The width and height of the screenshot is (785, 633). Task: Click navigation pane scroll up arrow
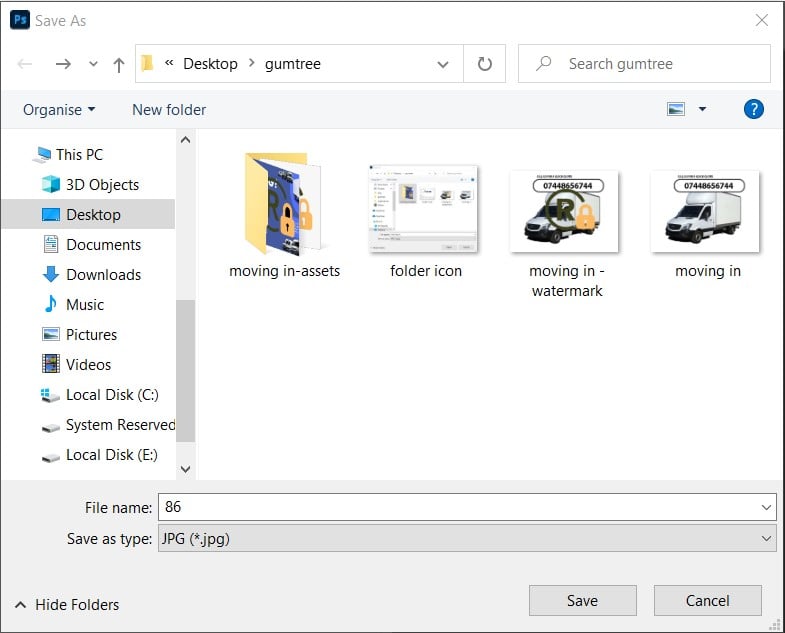pos(186,140)
